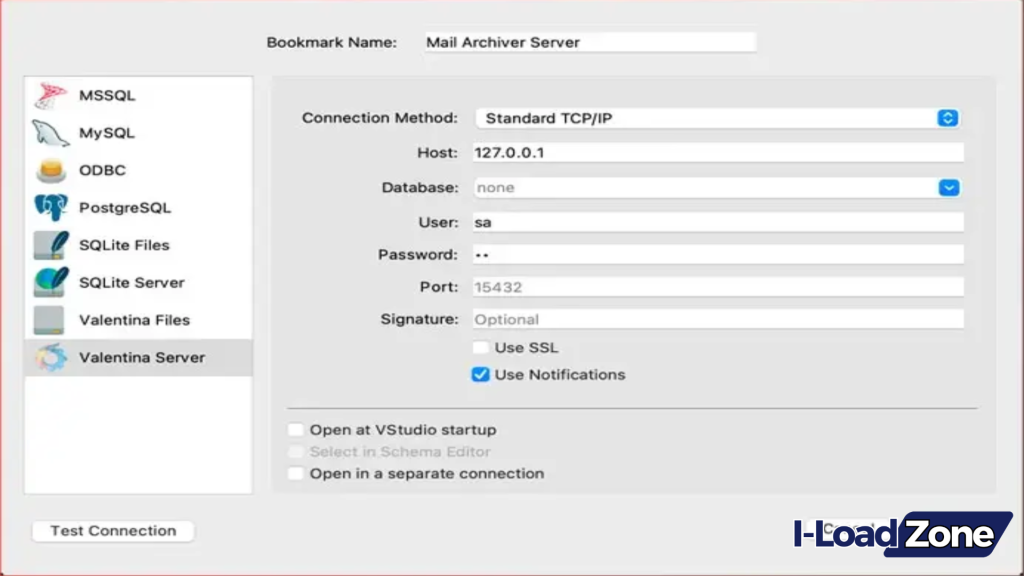Open the Connection Method dropdown
The height and width of the screenshot is (576, 1024).
(x=946, y=117)
